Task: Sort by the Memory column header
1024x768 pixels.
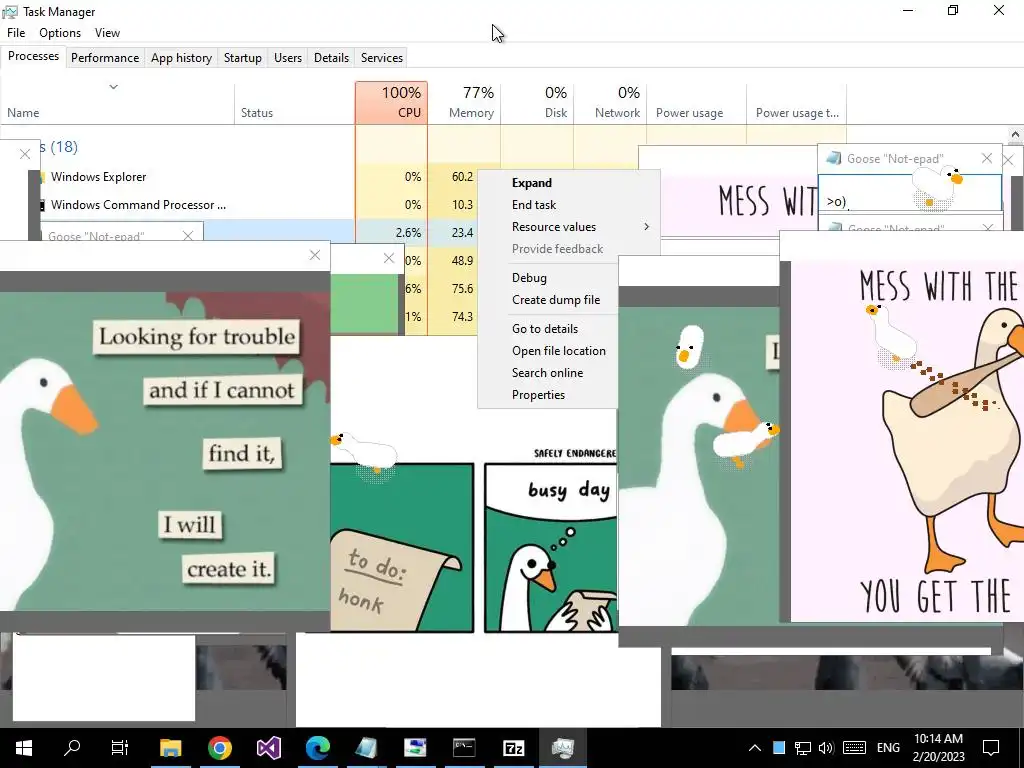Action: [464, 103]
